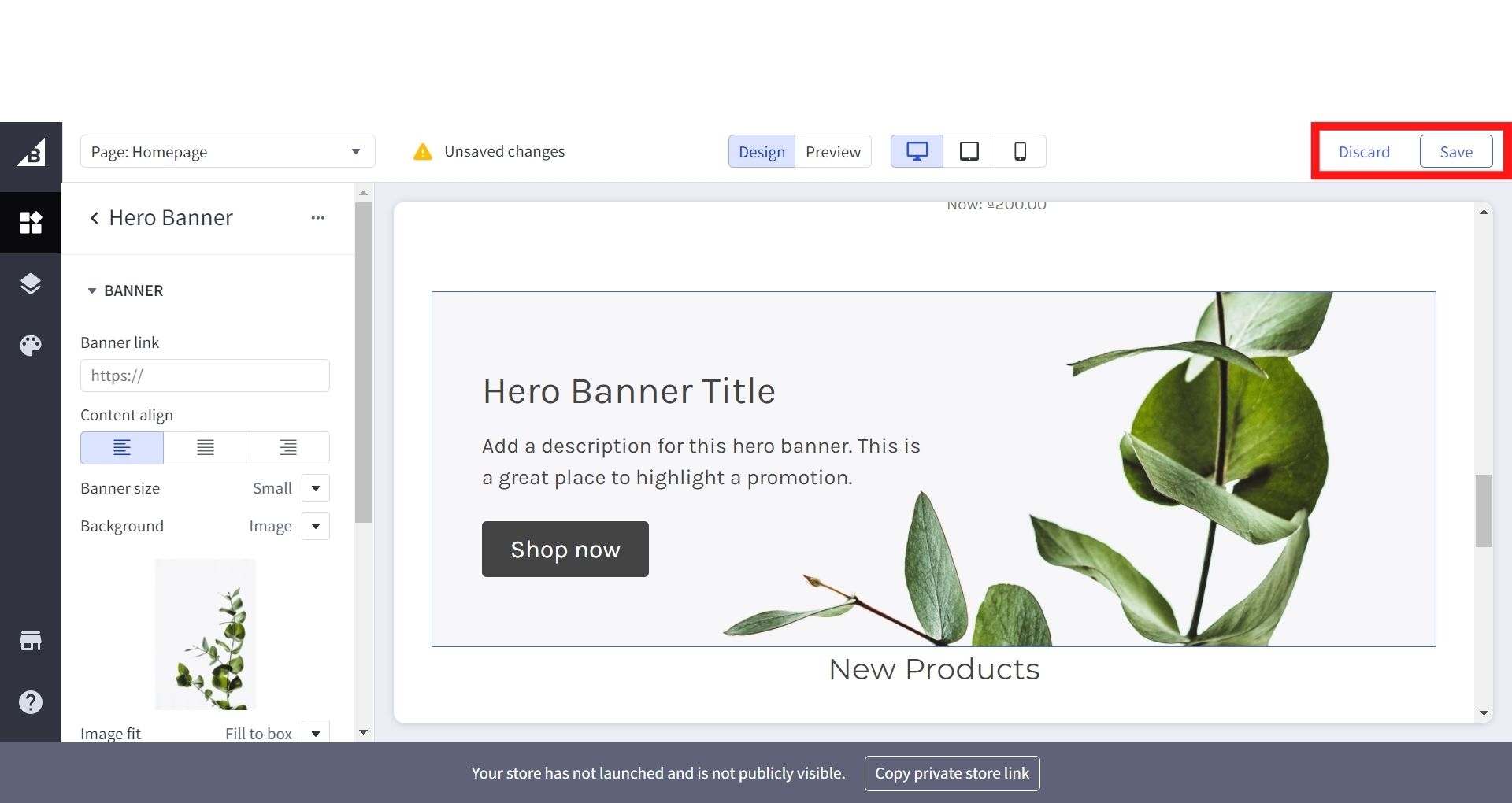
Task: Open the Banner size dropdown
Action: point(316,488)
